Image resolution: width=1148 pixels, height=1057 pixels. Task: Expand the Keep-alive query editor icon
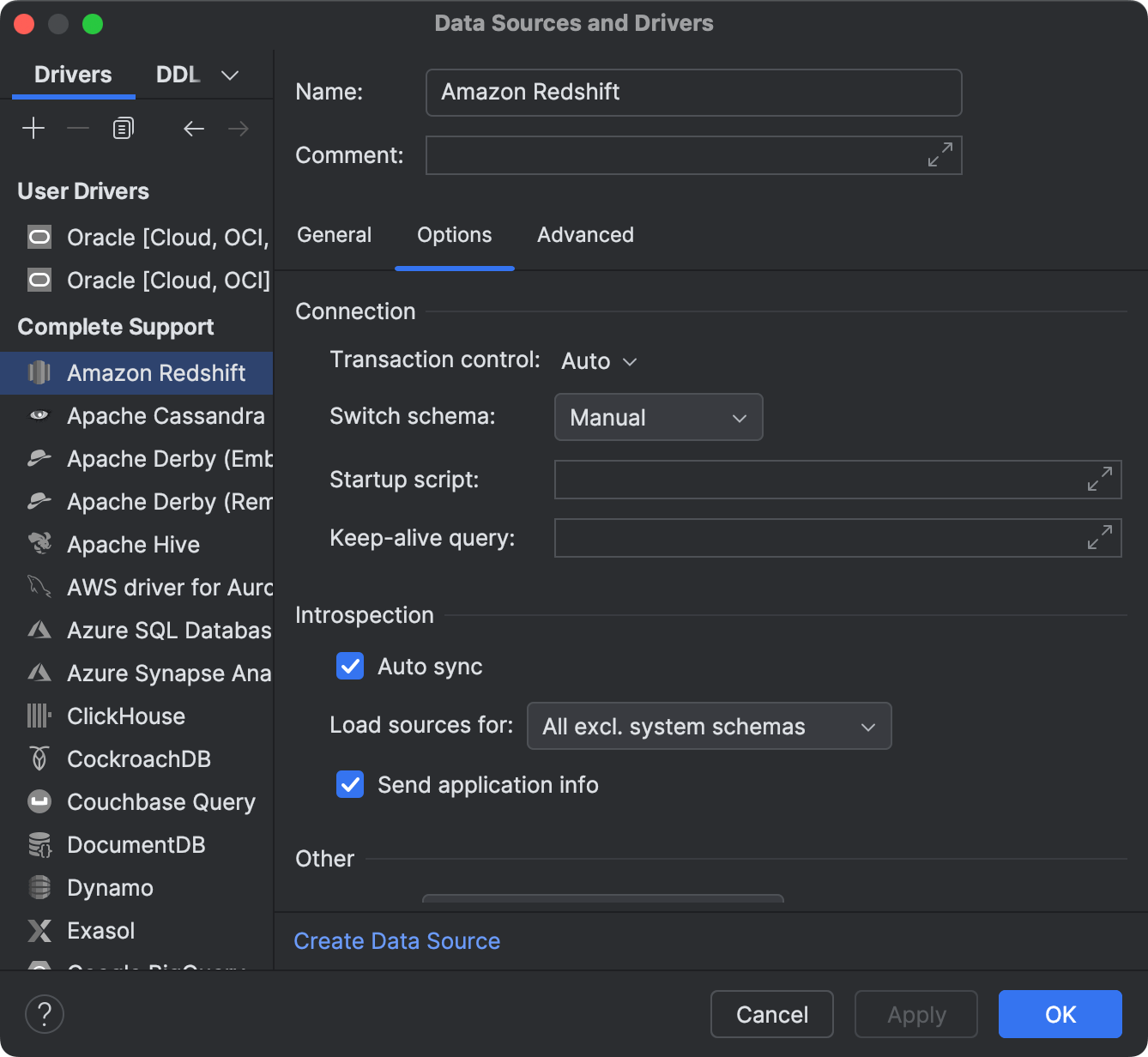[x=1099, y=538]
